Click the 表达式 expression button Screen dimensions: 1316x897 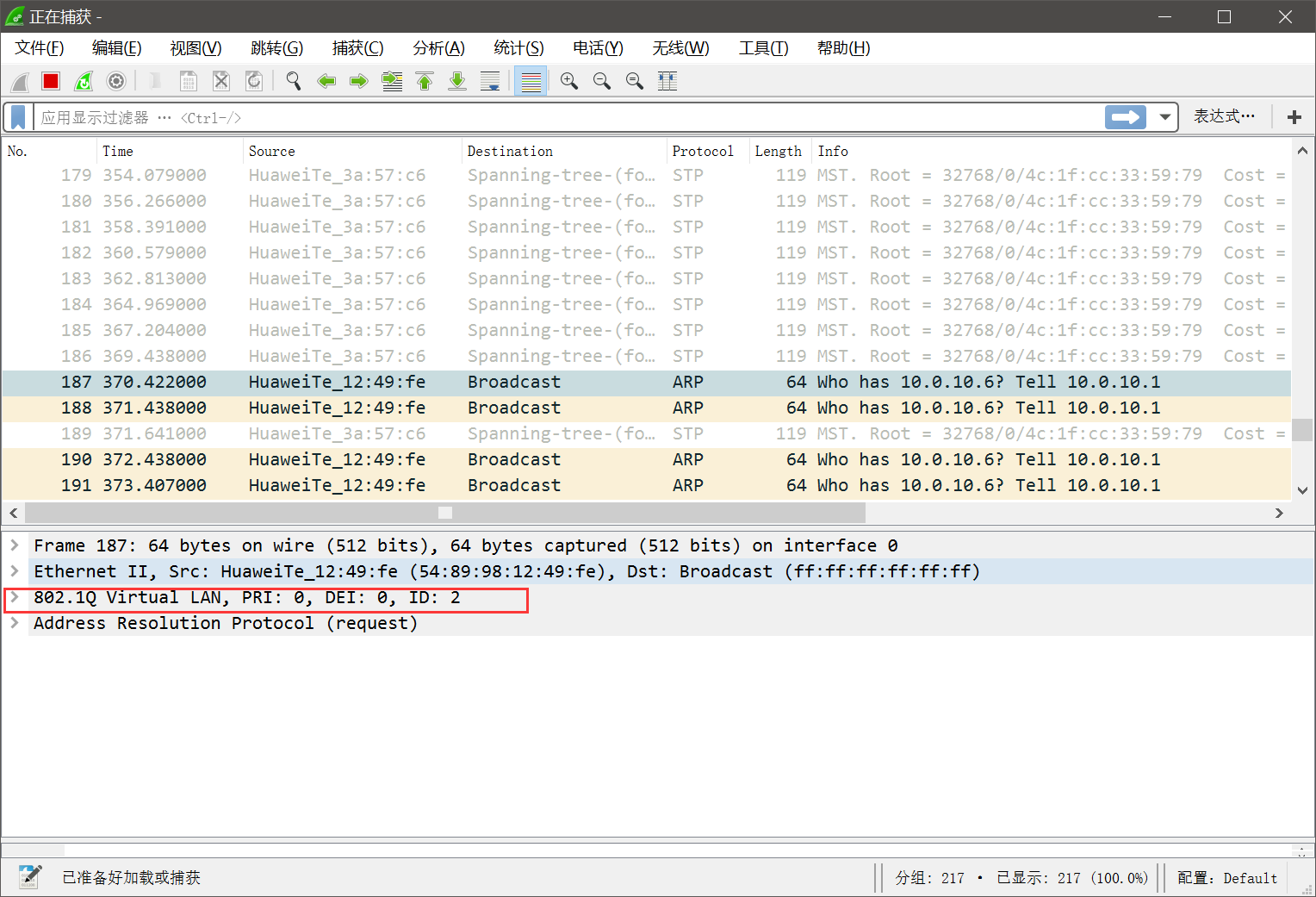tap(1224, 116)
